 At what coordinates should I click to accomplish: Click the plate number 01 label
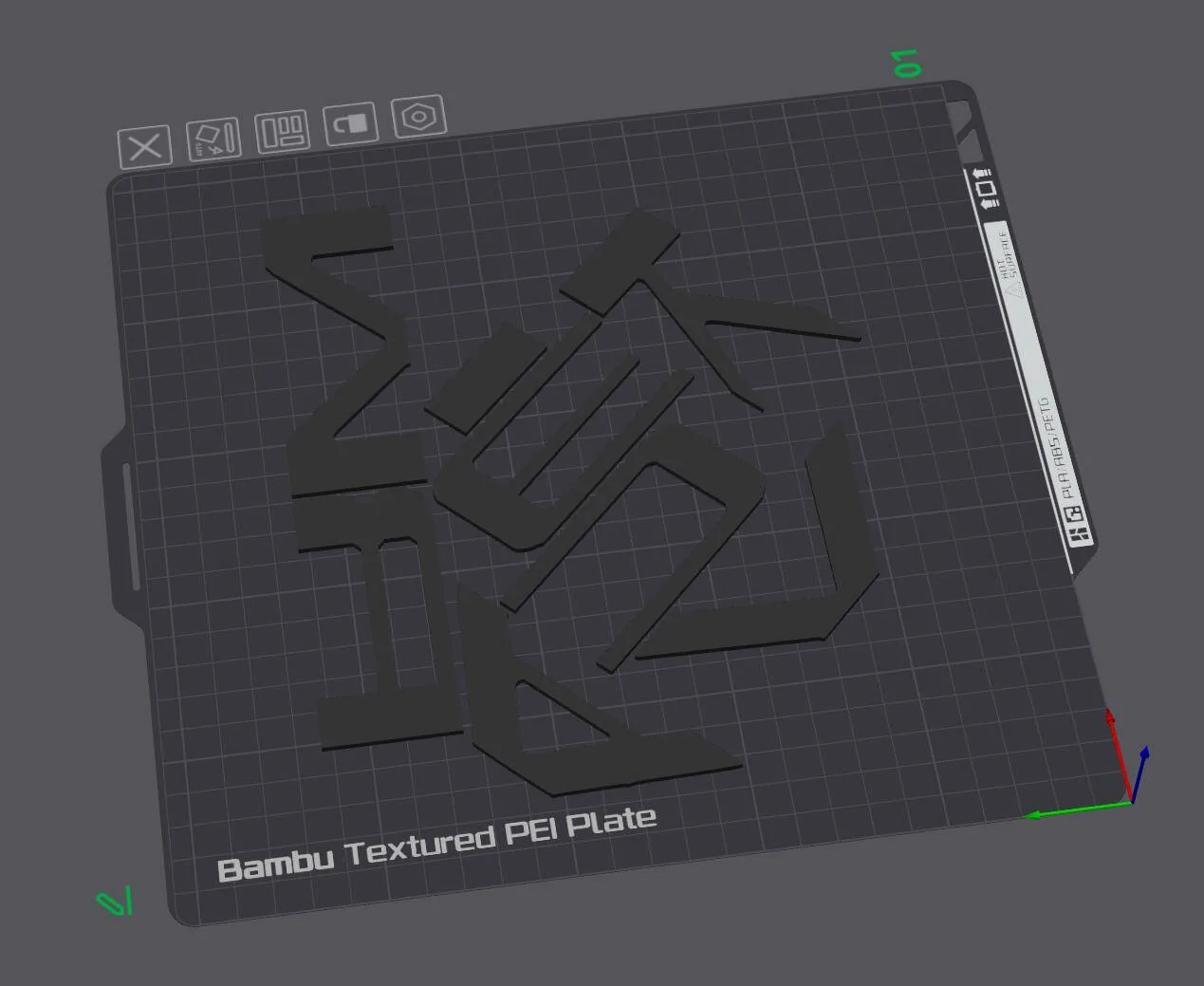(x=907, y=63)
